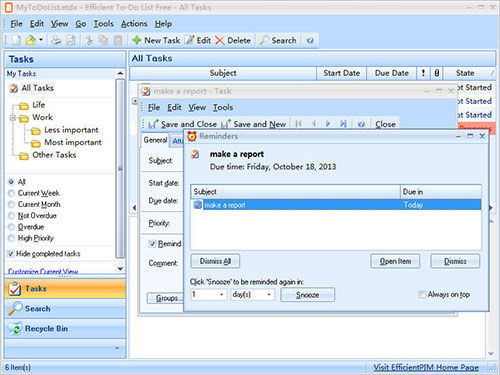Open the Search navigation pane

[x=65, y=309]
